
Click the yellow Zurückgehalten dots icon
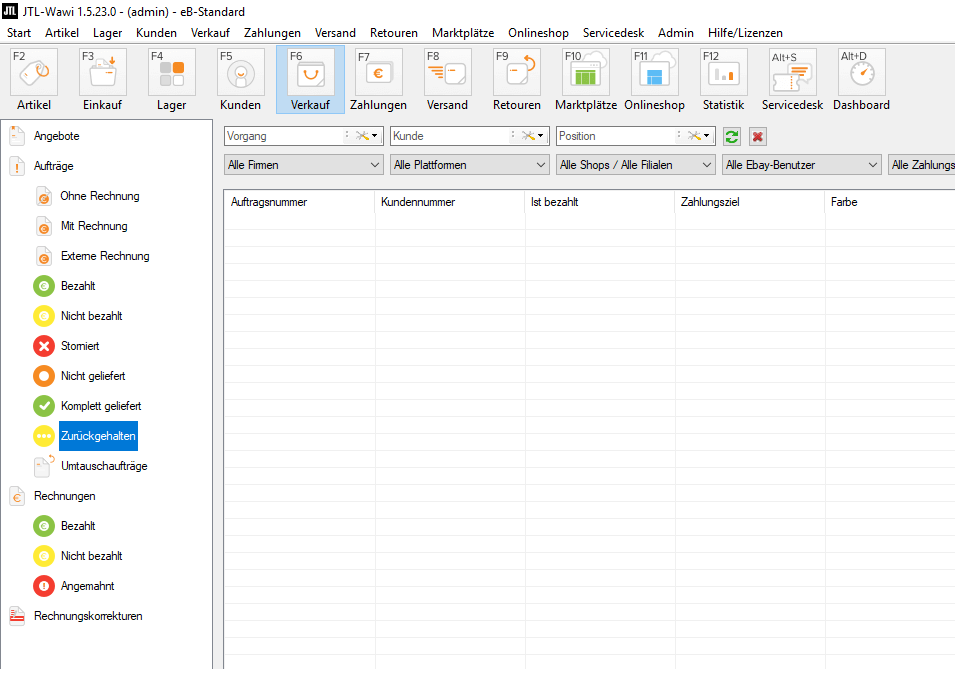pyautogui.click(x=44, y=436)
